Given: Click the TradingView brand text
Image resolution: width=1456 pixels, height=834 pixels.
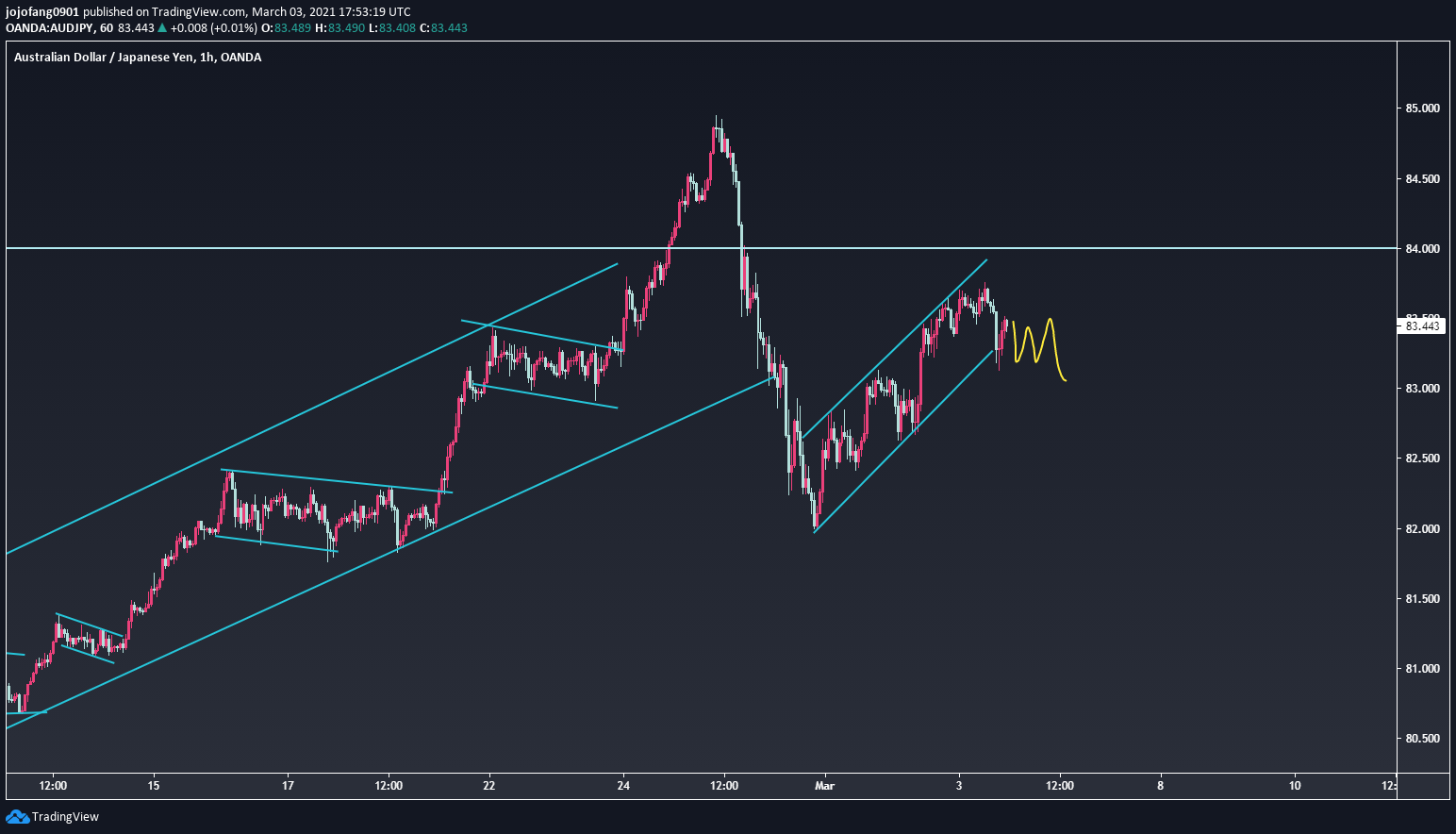Looking at the screenshot, I should point(65,817).
